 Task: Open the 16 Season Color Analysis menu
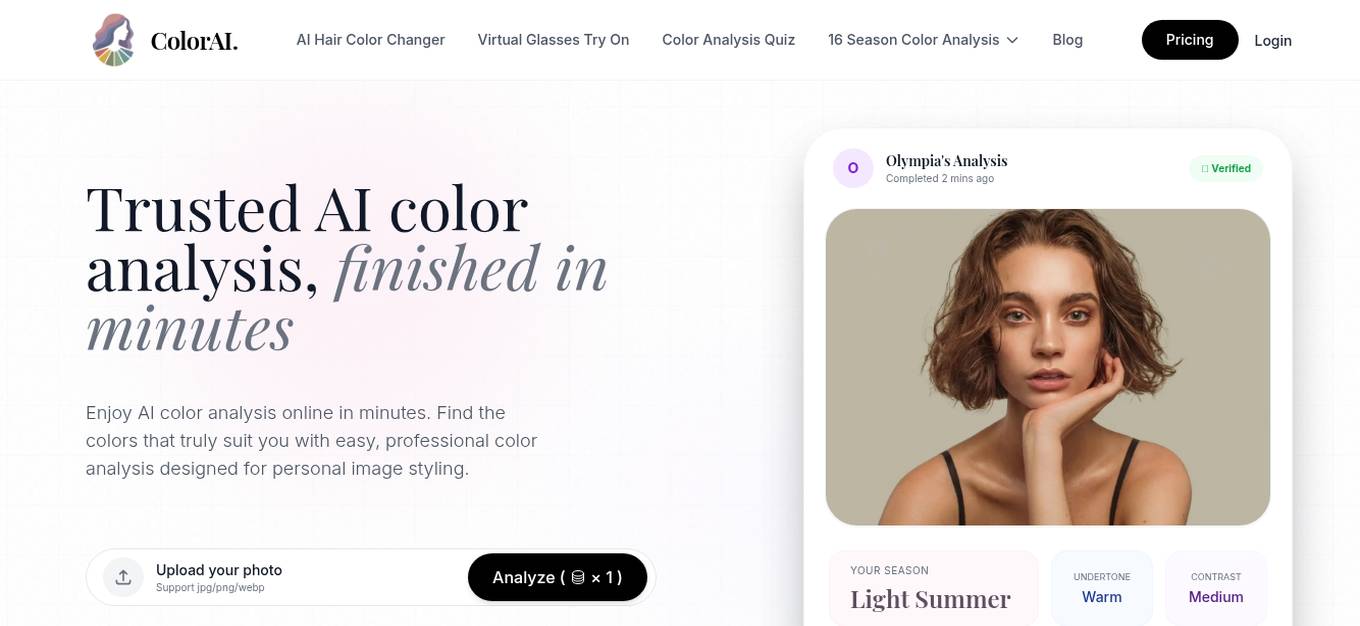(x=923, y=40)
